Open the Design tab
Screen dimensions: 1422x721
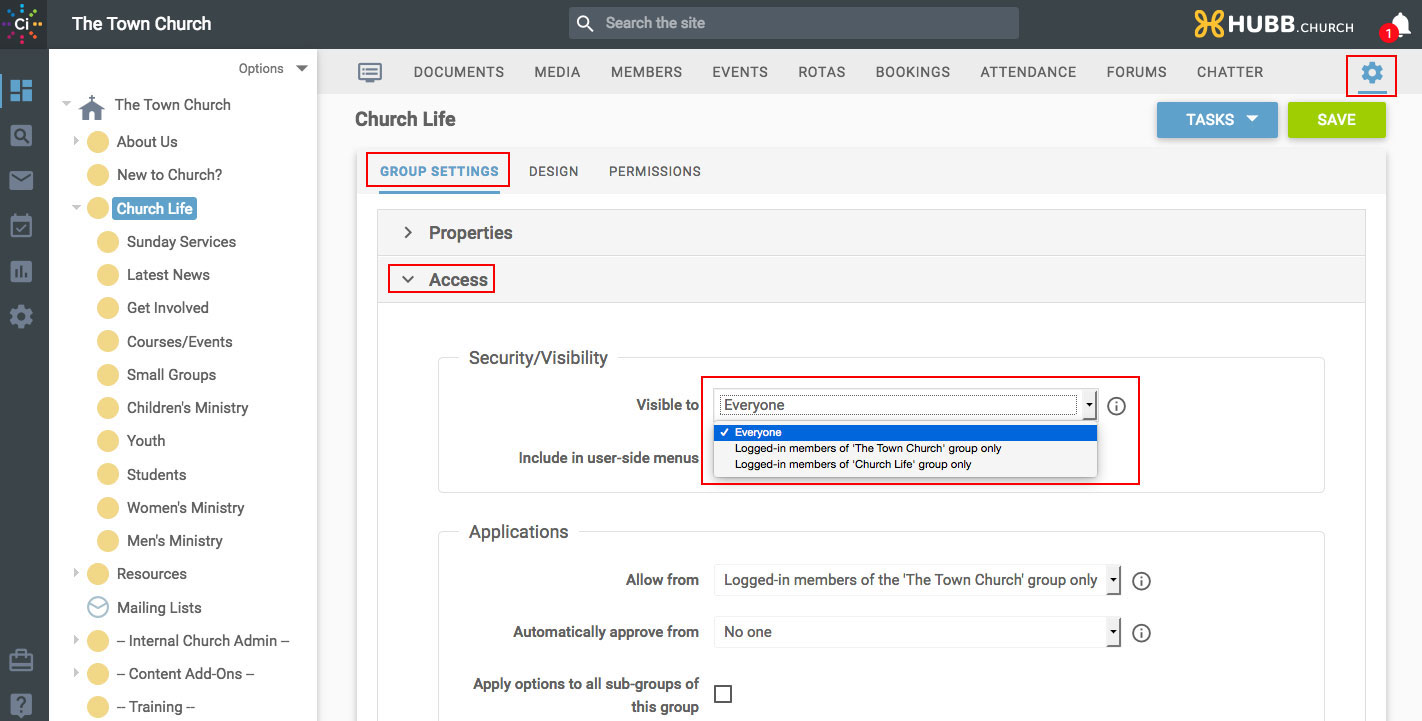tap(553, 171)
